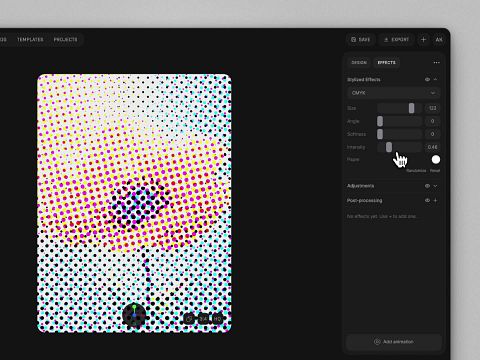
Task: Add a Post-processing effect with plus icon
Action: tap(436, 200)
